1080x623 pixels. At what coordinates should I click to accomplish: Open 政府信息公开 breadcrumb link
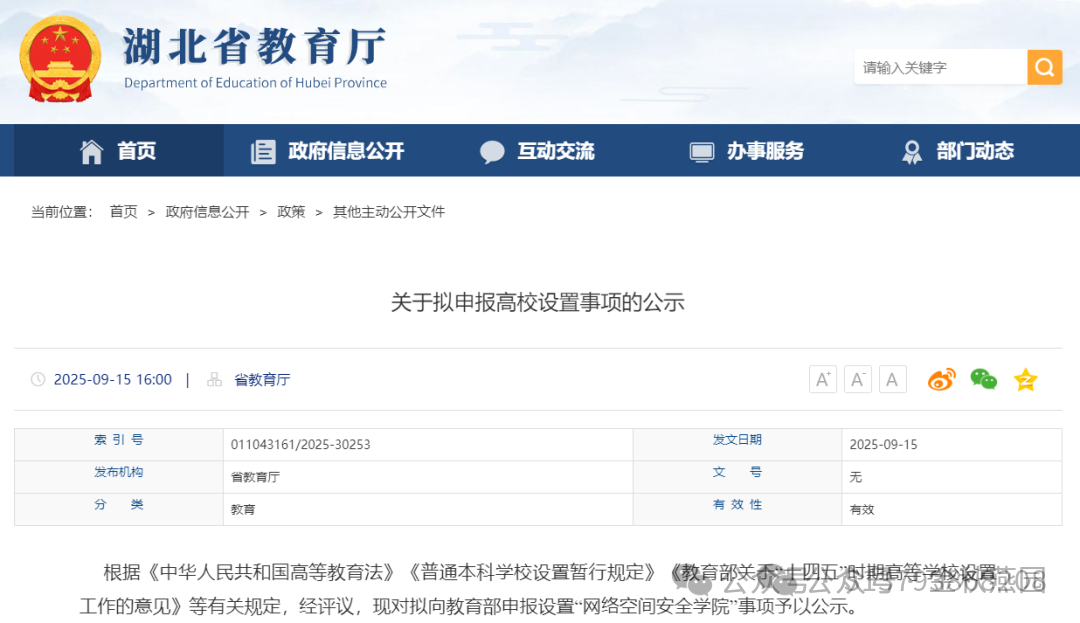(207, 212)
